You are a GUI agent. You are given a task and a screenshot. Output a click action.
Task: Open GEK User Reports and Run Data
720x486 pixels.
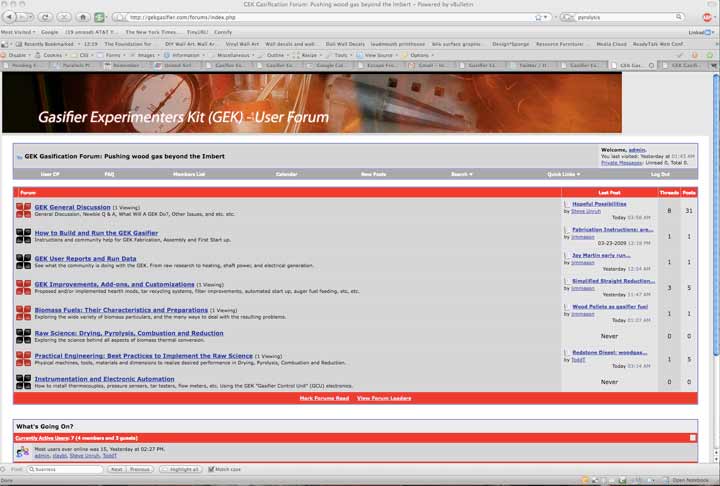85,259
